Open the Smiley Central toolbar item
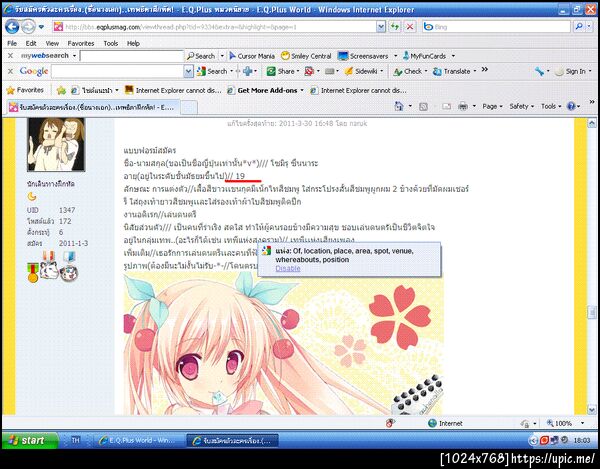Viewport: 600px width, 469px height. (x=306, y=56)
